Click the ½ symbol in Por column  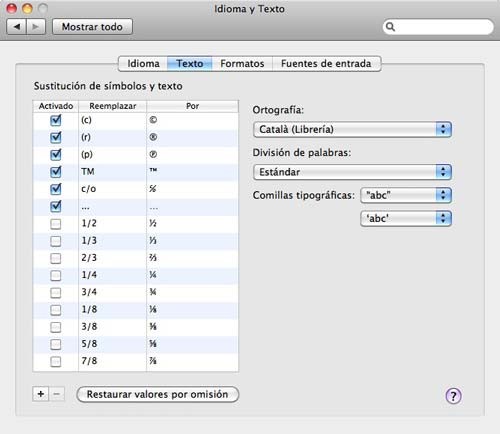click(153, 223)
